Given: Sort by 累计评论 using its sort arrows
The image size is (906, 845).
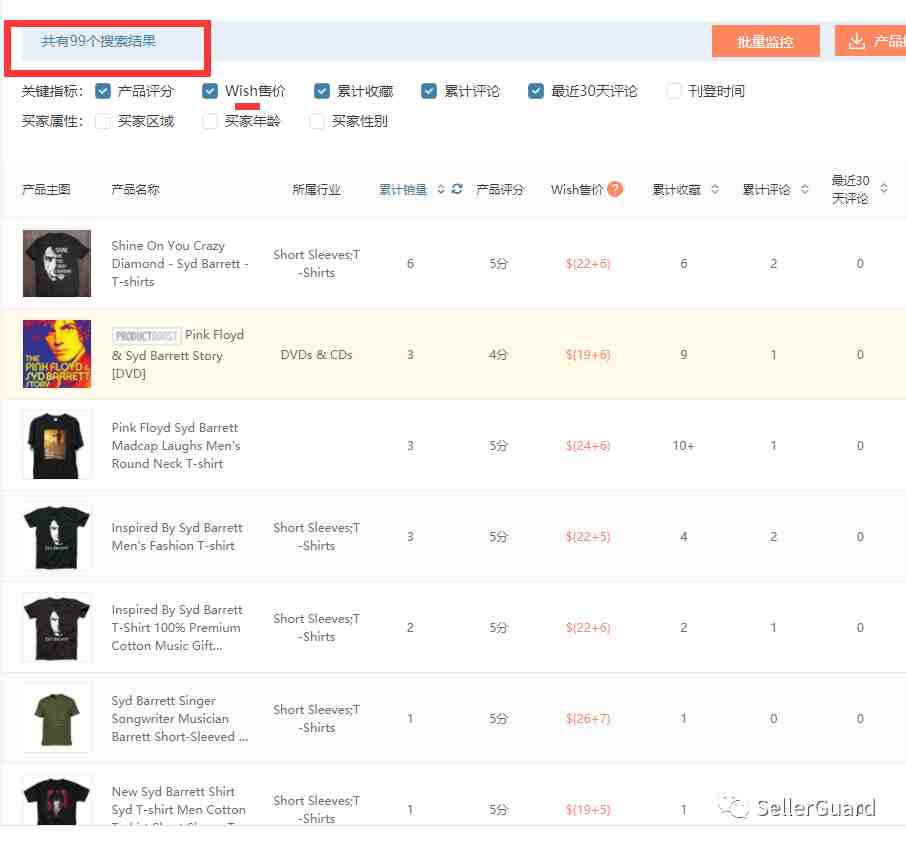Looking at the screenshot, I should click(x=804, y=189).
